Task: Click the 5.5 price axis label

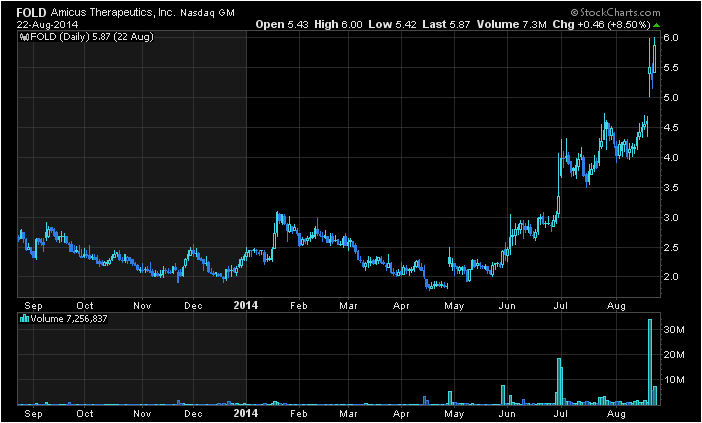Action: [x=672, y=68]
